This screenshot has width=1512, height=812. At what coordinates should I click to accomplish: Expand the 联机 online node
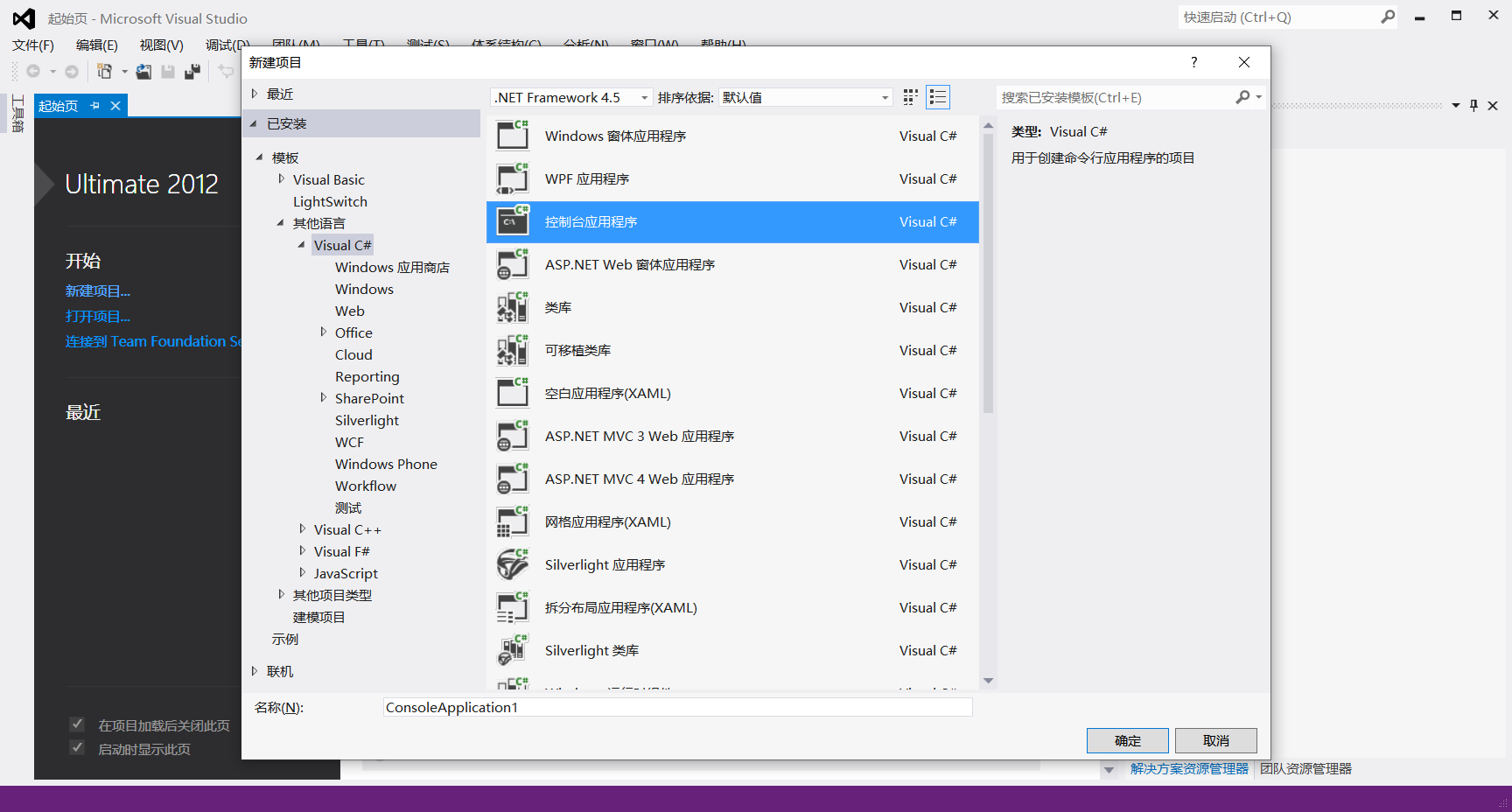point(254,671)
